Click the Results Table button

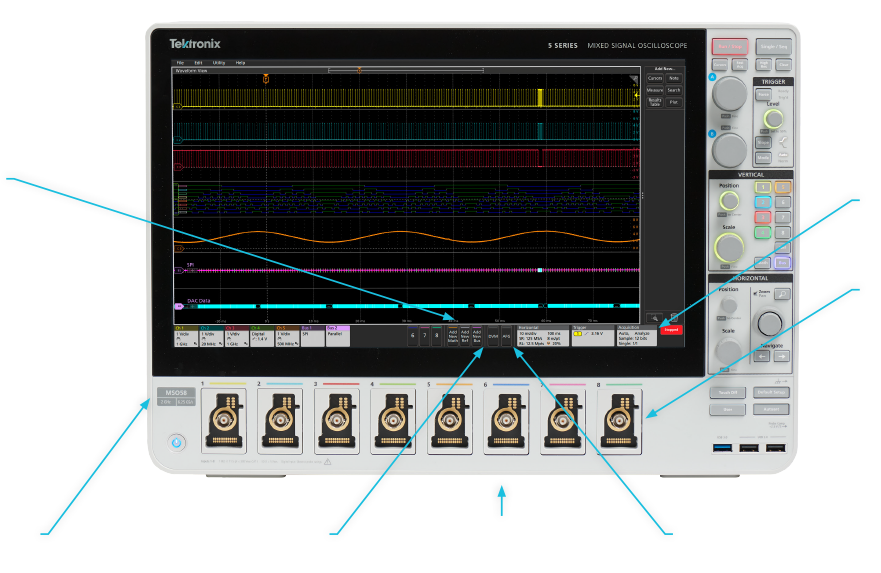[x=655, y=102]
